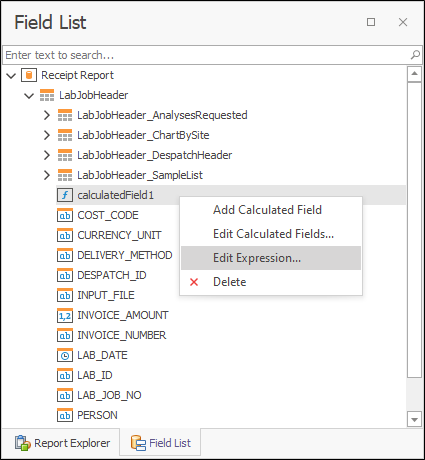Click the INVOICE_AMOUNT numeric field icon

[x=65, y=315]
